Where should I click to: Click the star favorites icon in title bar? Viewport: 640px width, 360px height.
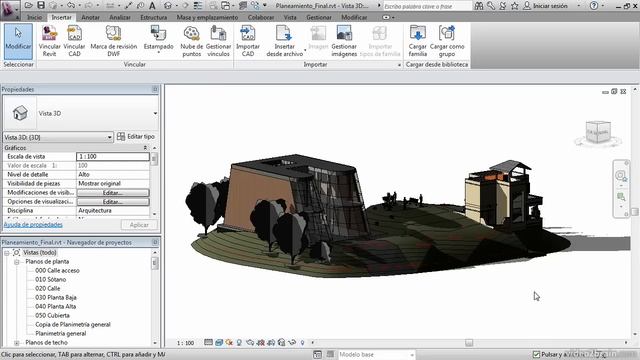[515, 6]
